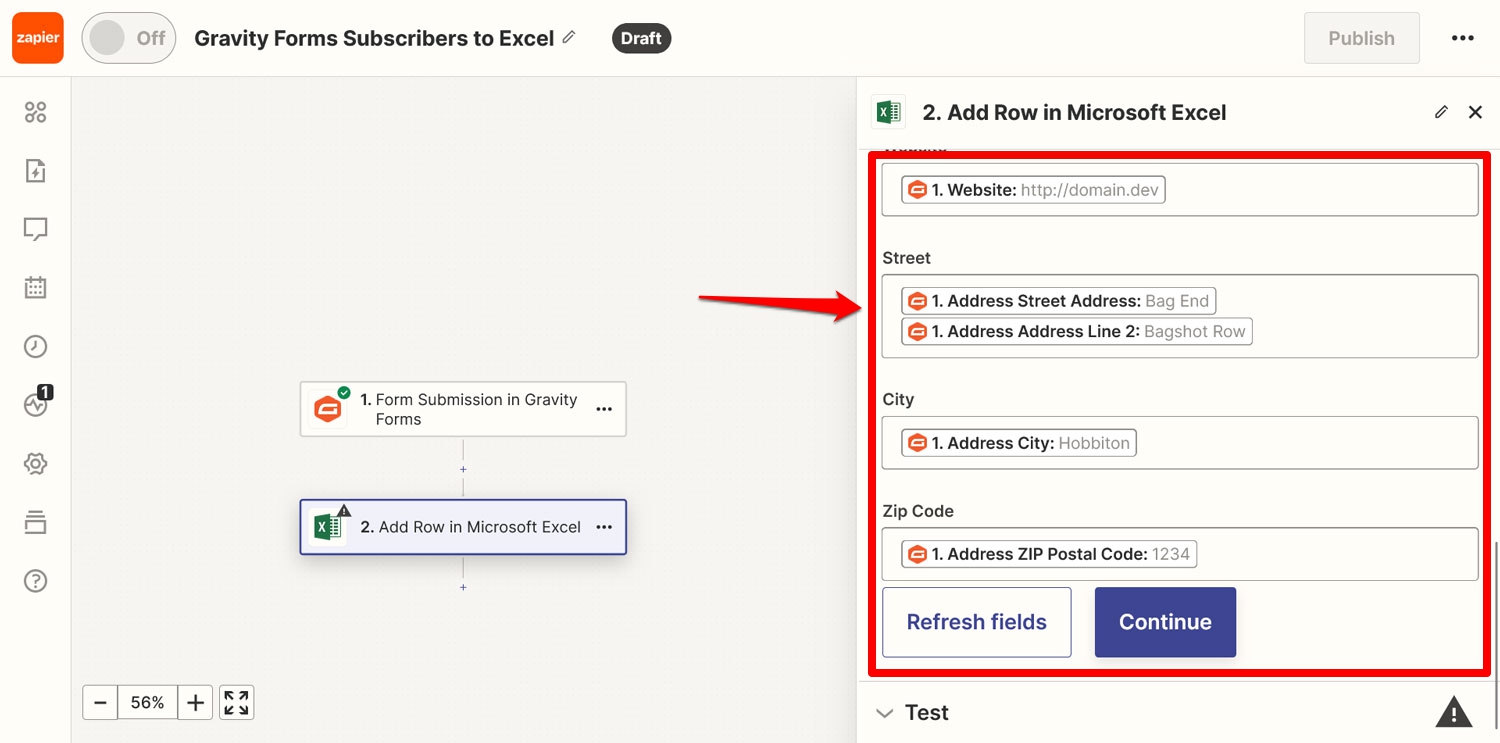
Task: Open the comments sidebar icon
Action: (35, 230)
